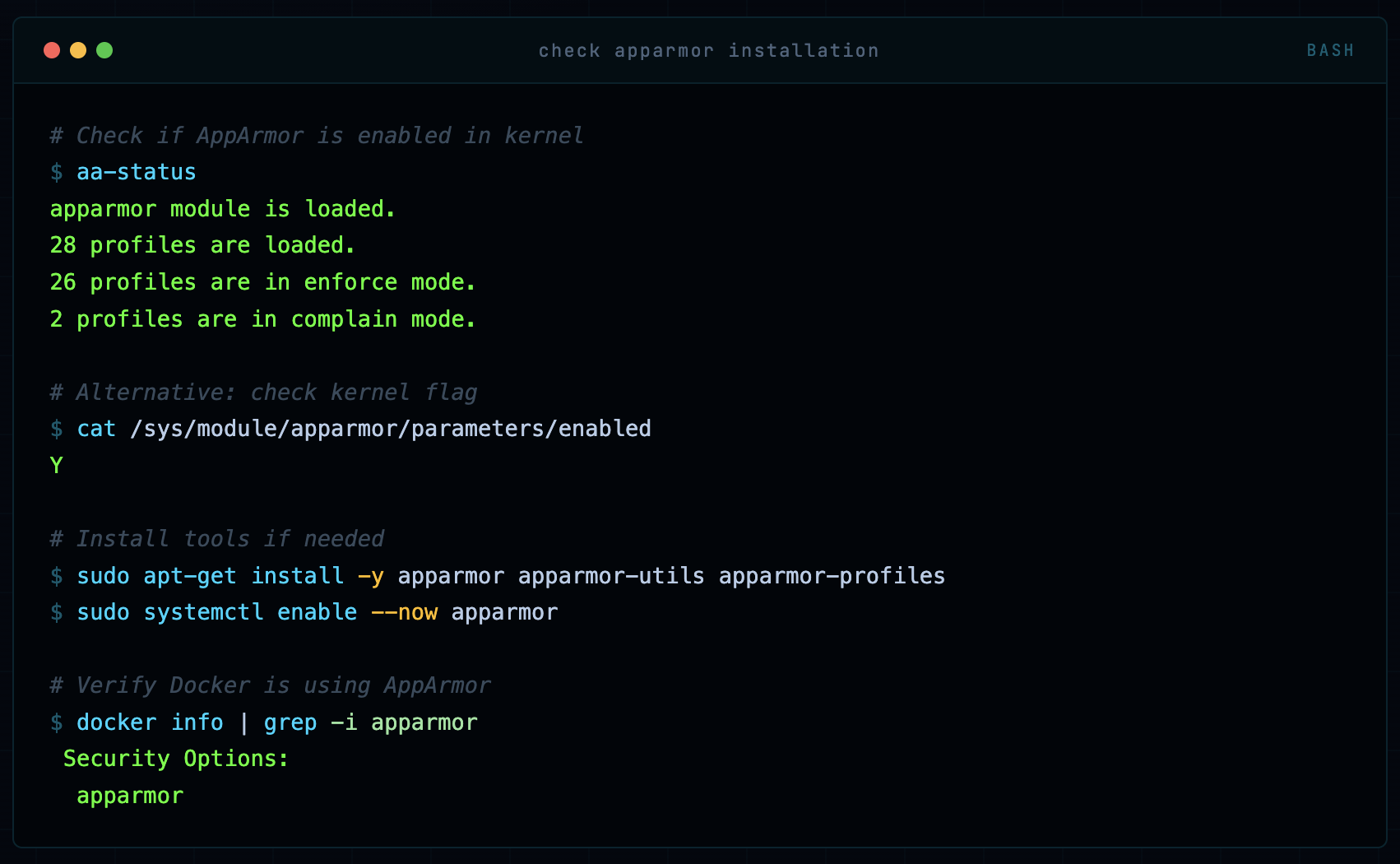Click the 'apparmor module is loaded' output

(222, 208)
